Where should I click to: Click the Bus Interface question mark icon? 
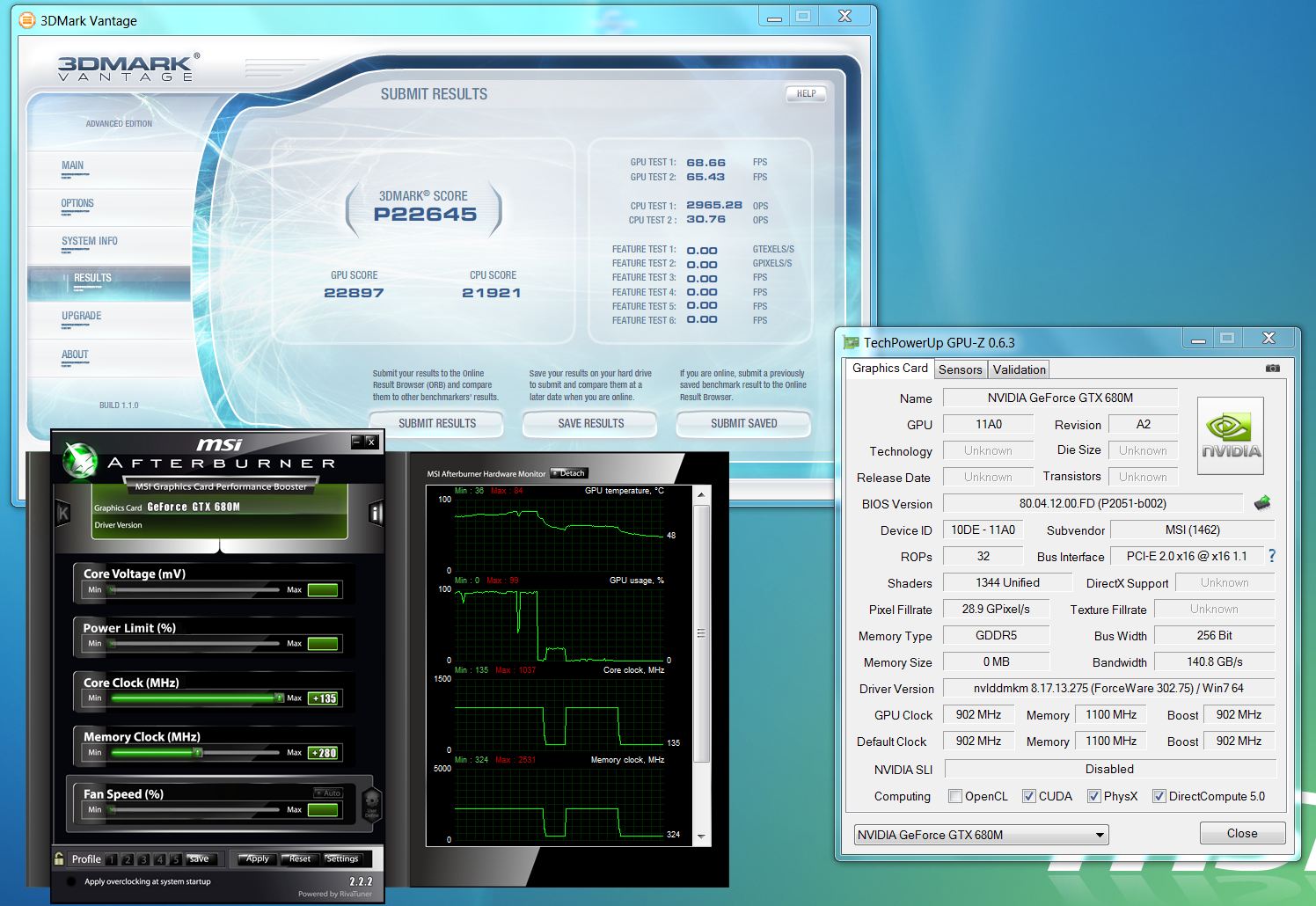click(1271, 556)
